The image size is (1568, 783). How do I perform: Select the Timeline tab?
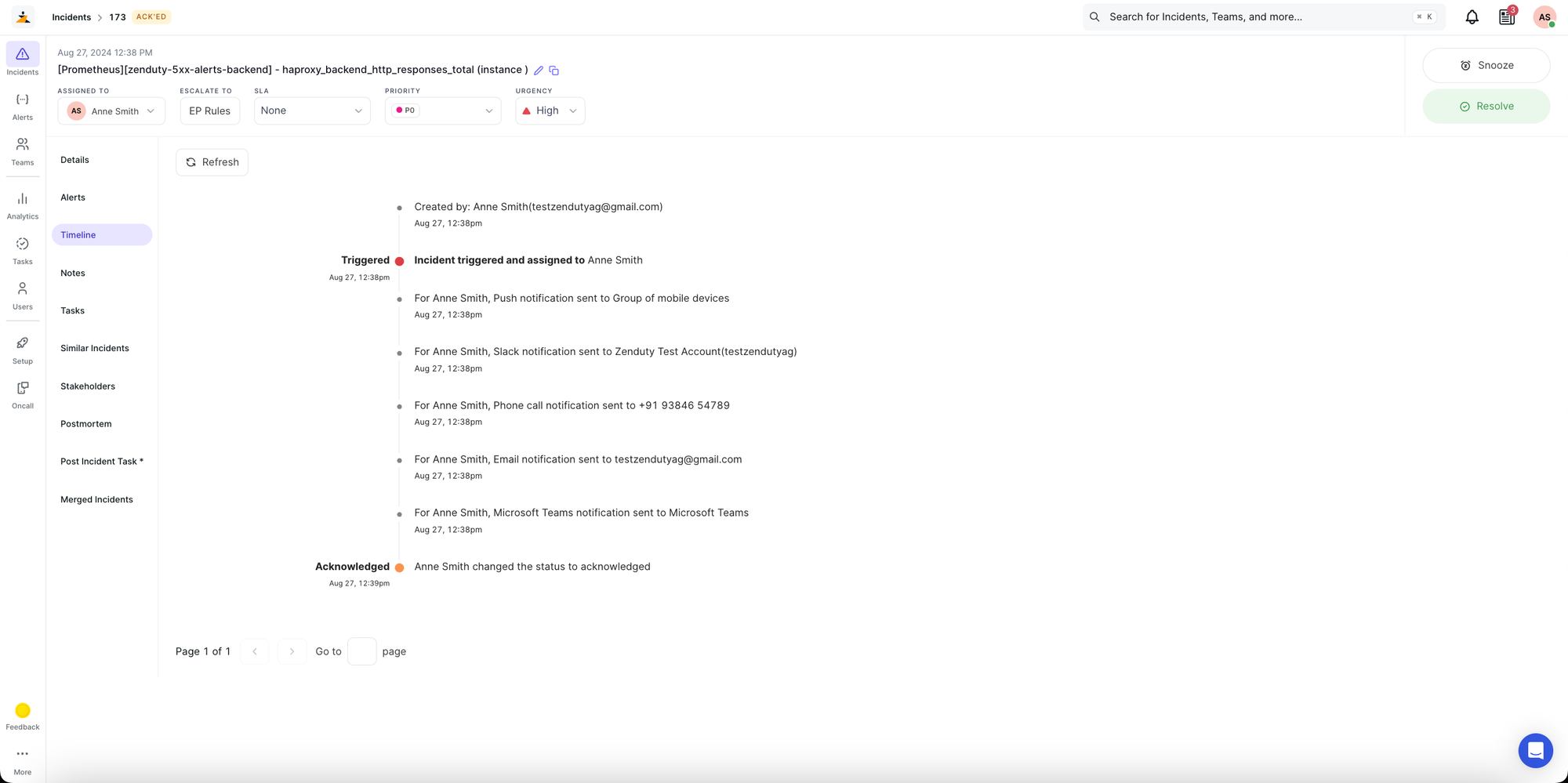point(102,235)
